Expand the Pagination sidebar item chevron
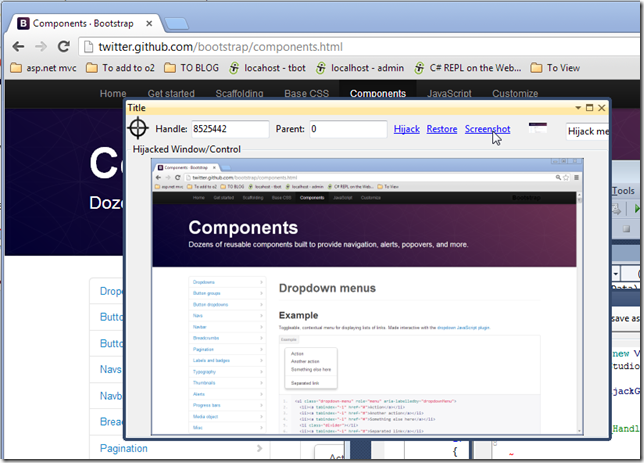644x463 pixels. 258,450
